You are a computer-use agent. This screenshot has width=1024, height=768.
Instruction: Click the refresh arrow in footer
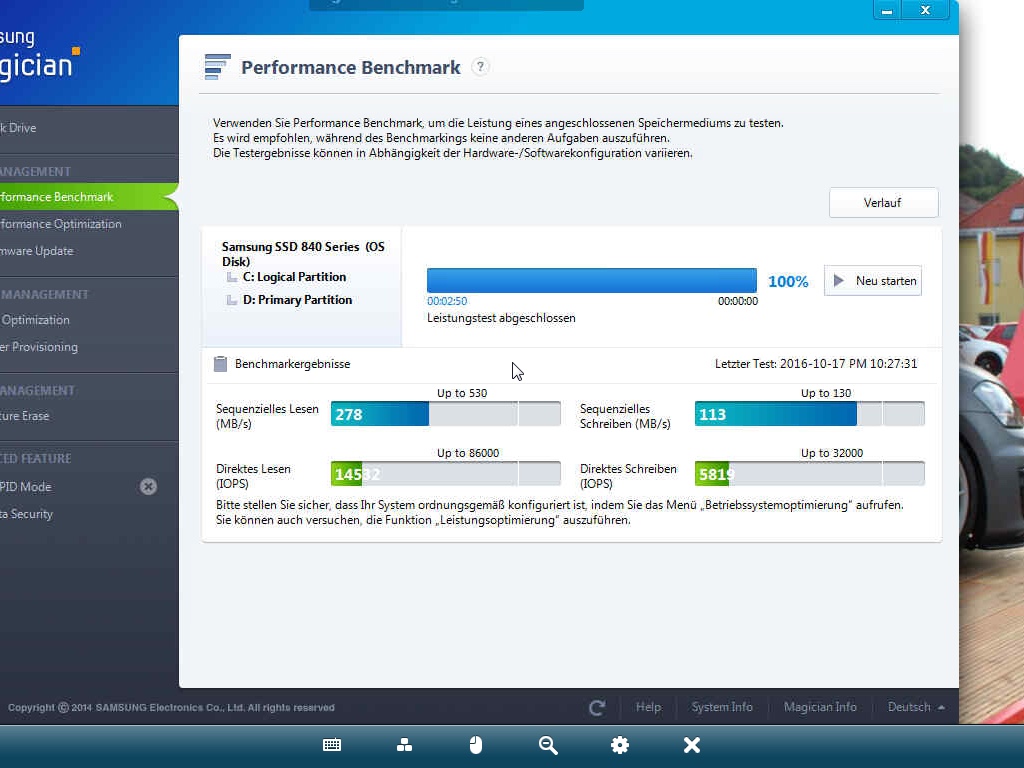(x=597, y=707)
